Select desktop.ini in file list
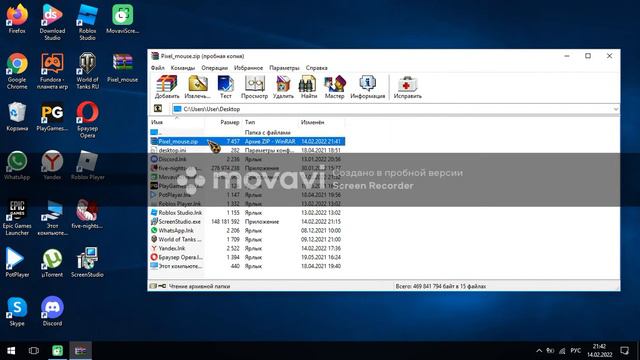 pyautogui.click(x=247, y=150)
